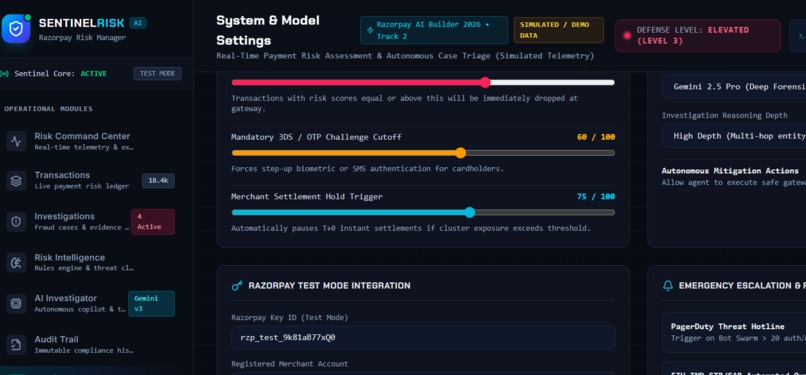Click the System & Model Settings heading

click(268, 30)
